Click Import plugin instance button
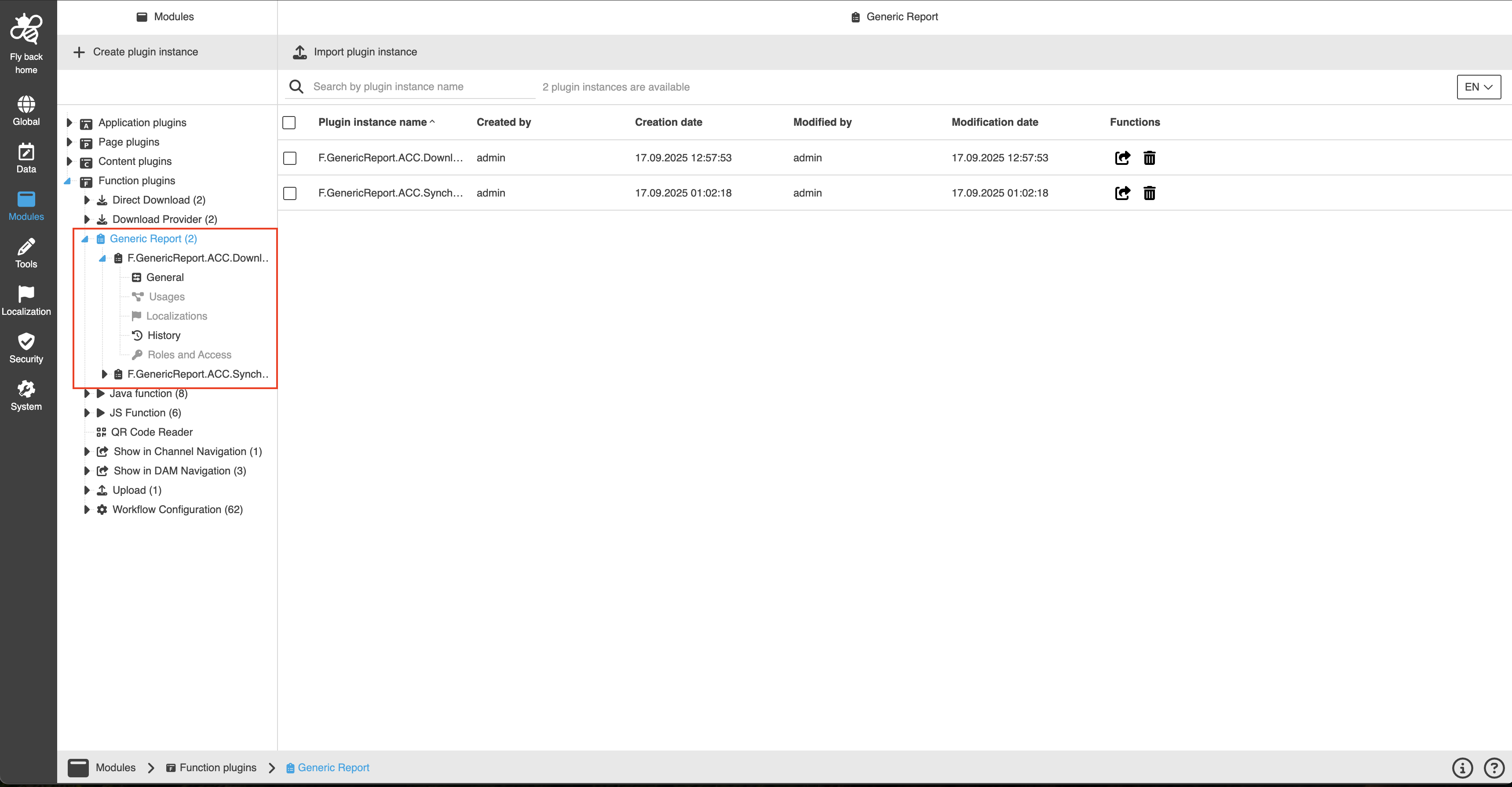Screen dimensions: 1512x787 coord(355,52)
